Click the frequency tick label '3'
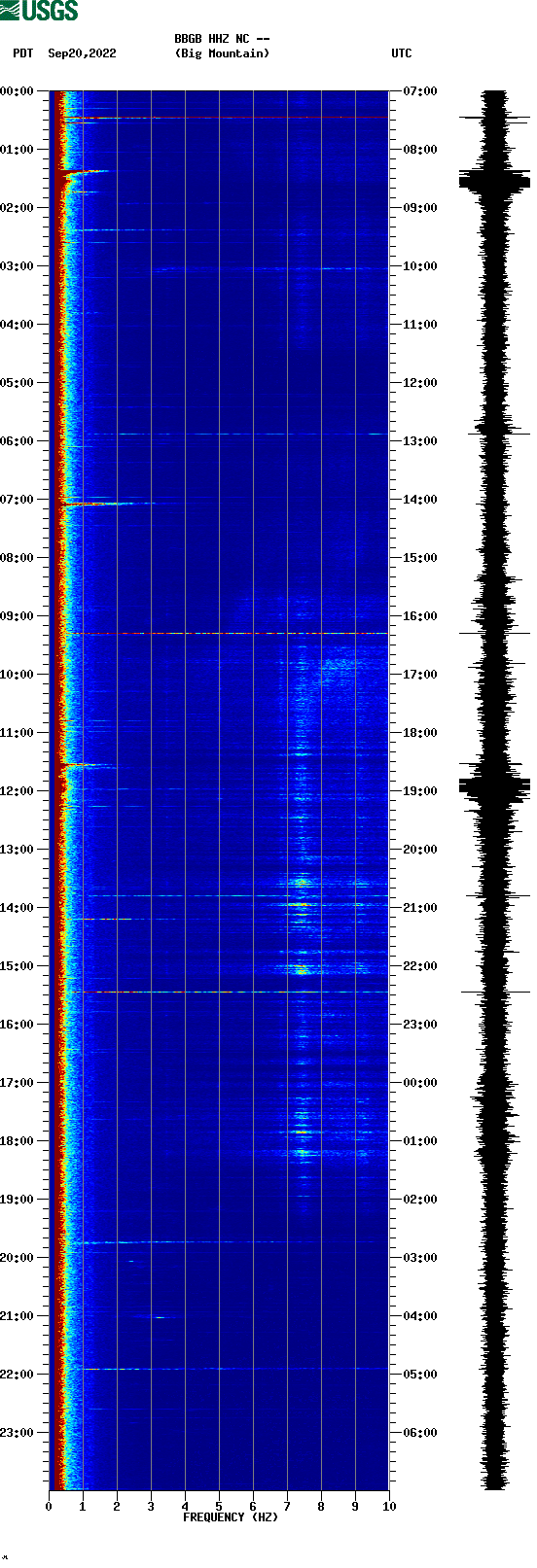 [x=151, y=1507]
